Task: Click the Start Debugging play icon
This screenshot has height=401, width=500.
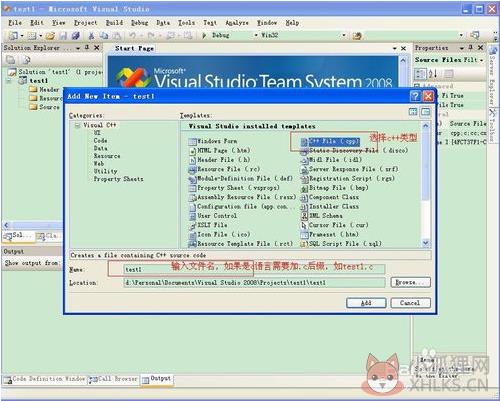Action: [x=204, y=35]
